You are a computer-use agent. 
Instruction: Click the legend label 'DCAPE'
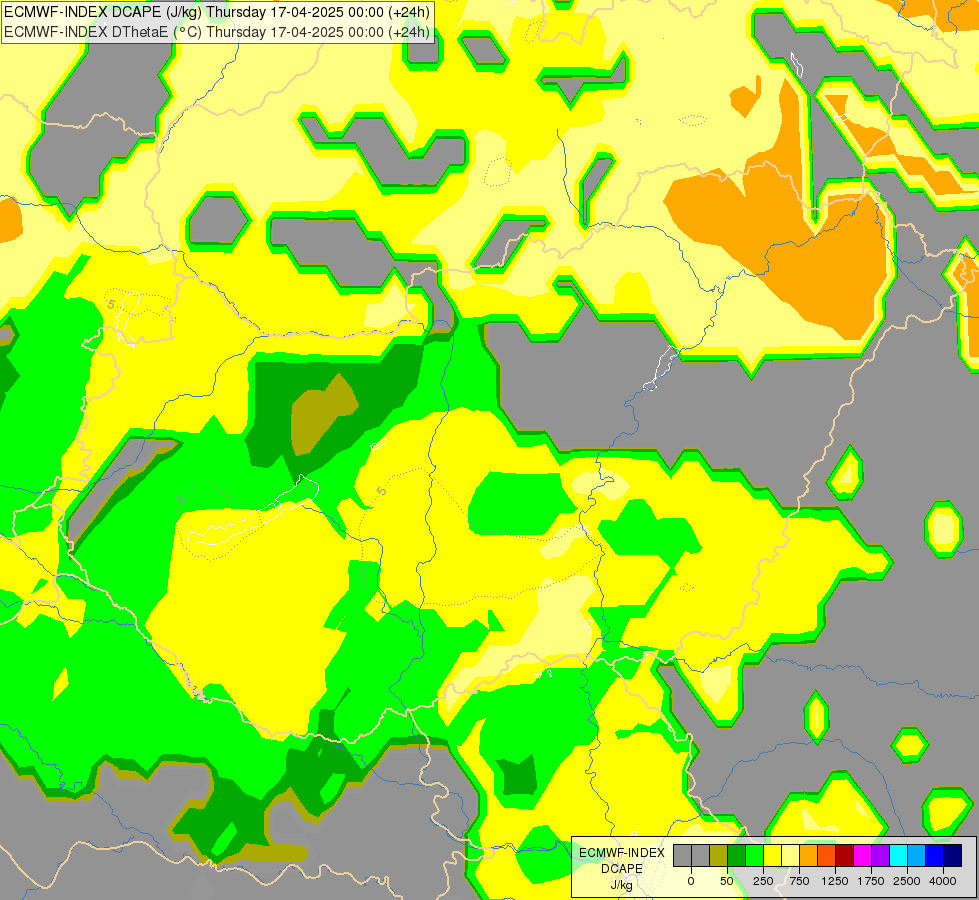coord(622,869)
